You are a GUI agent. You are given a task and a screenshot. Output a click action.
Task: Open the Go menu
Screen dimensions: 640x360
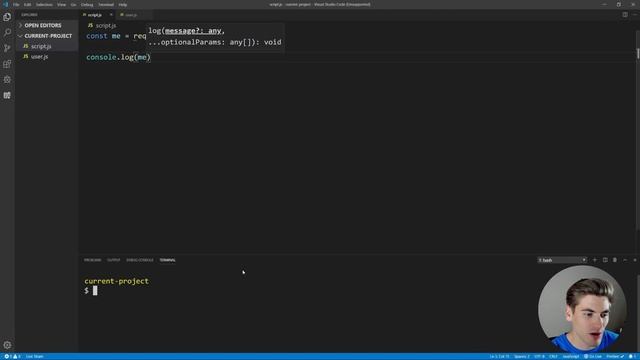pyautogui.click(x=73, y=4)
